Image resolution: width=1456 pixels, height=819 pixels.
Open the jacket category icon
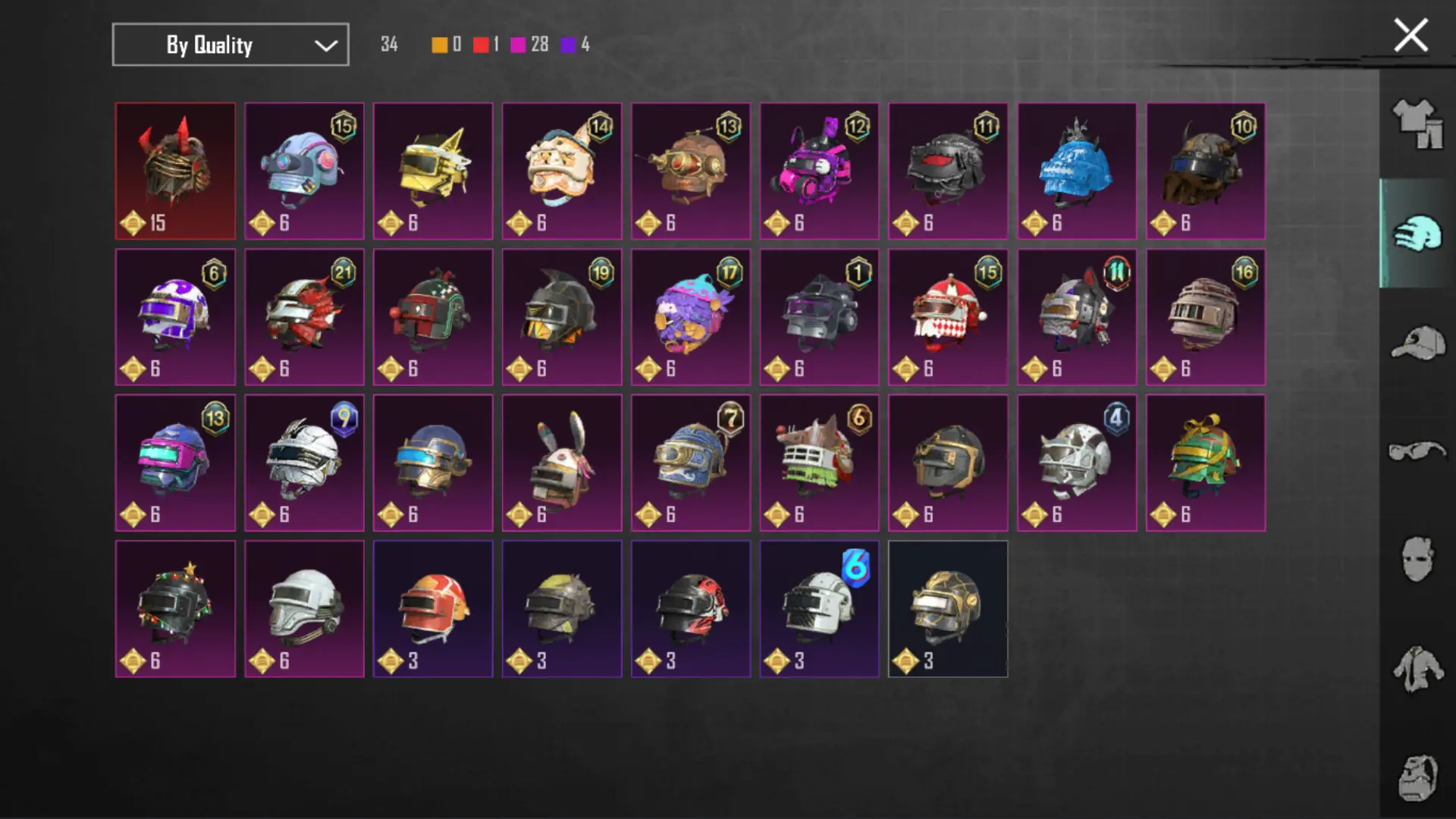click(1417, 669)
